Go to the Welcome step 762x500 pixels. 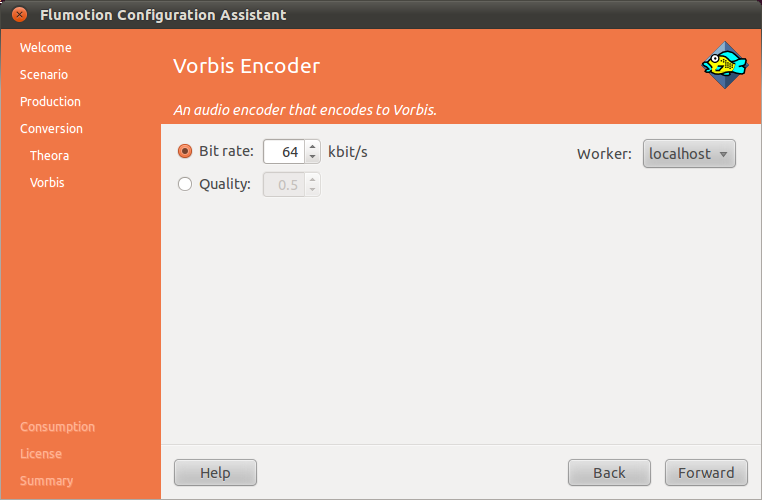46,48
